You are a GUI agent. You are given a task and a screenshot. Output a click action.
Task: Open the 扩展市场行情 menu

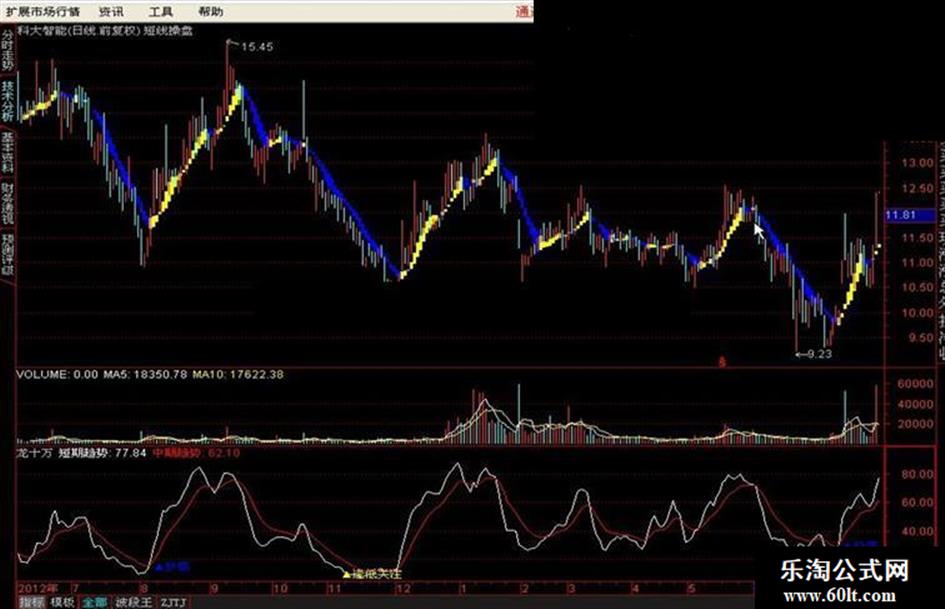click(x=43, y=11)
